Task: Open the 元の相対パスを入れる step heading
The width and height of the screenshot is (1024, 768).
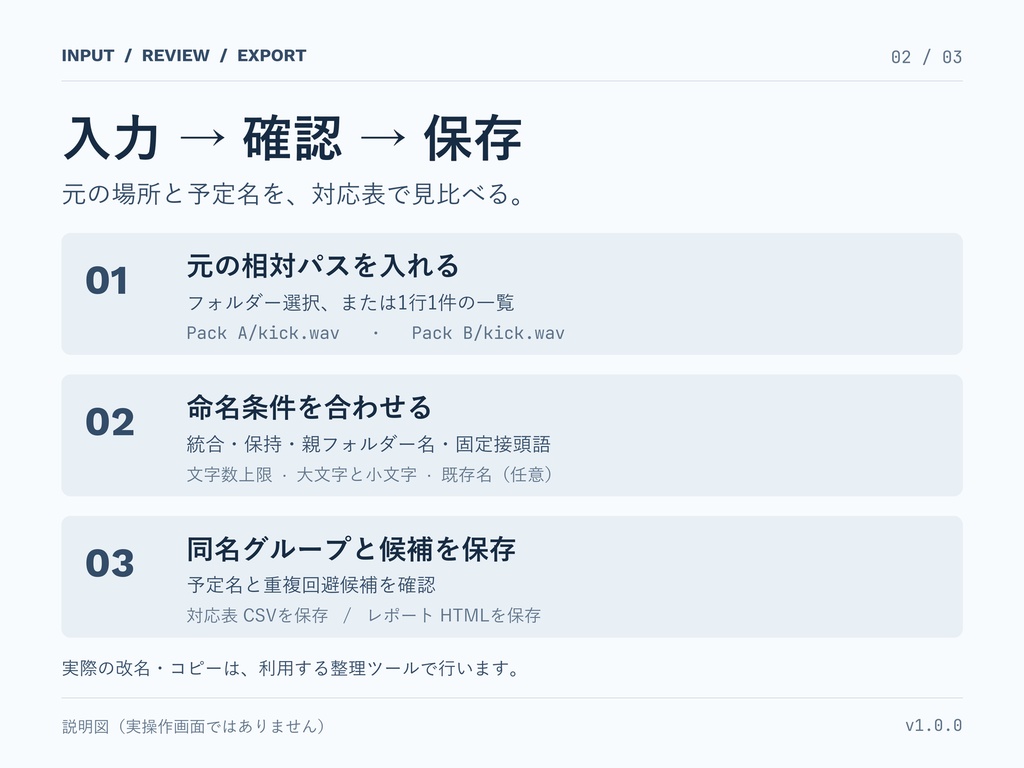Action: click(x=323, y=266)
